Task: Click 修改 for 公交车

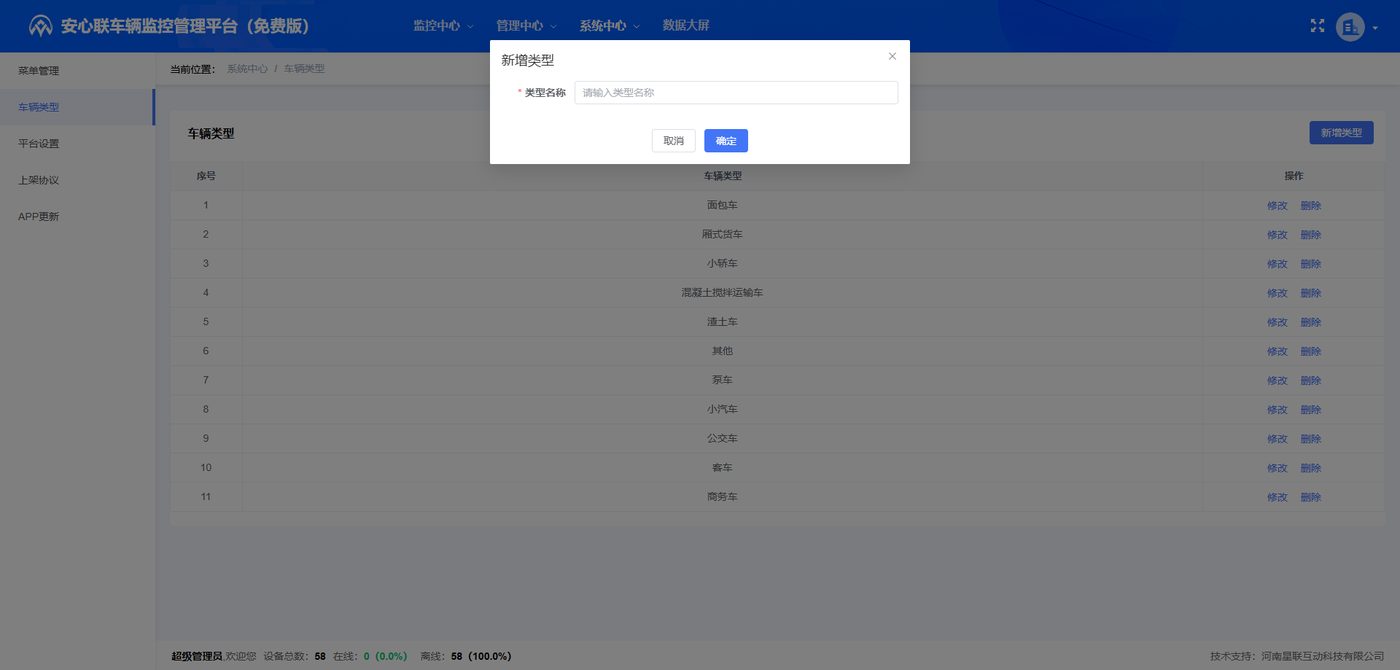Action: tap(1277, 439)
